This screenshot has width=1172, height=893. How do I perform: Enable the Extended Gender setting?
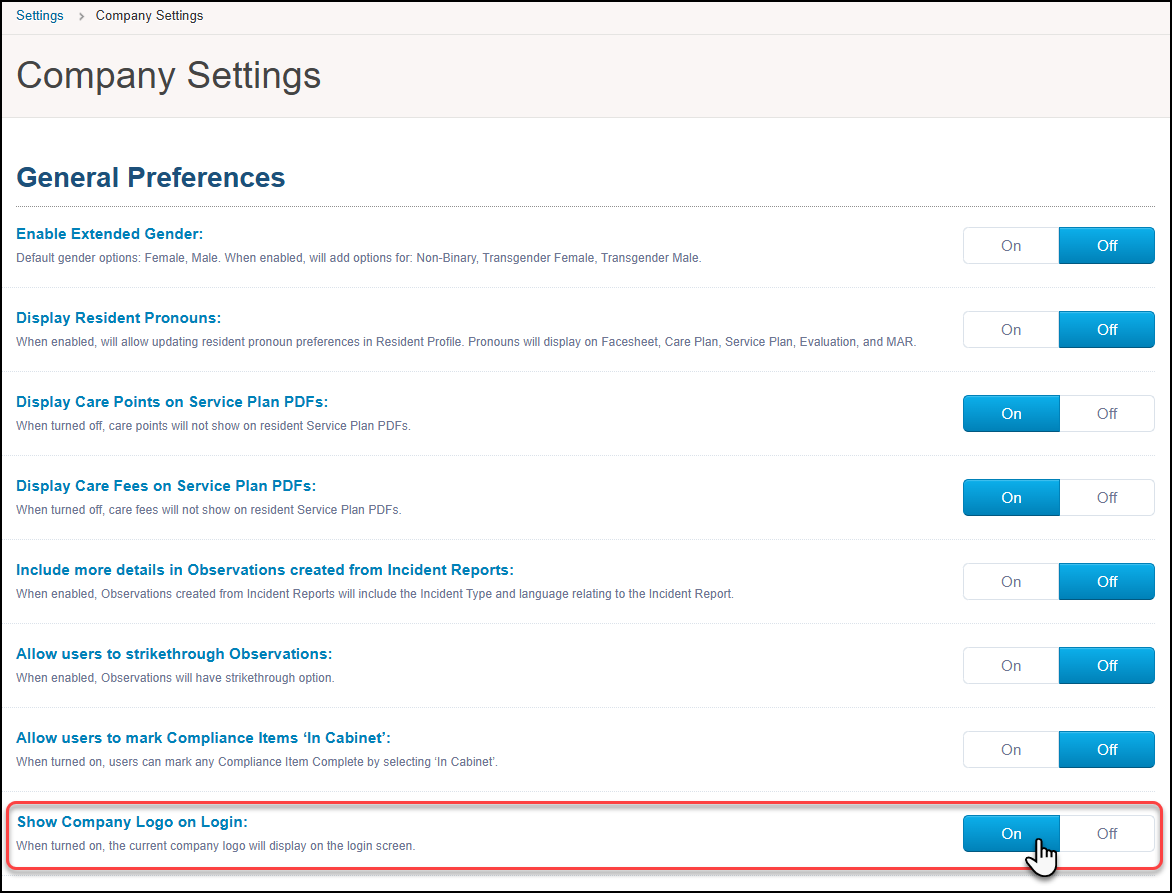point(1010,245)
